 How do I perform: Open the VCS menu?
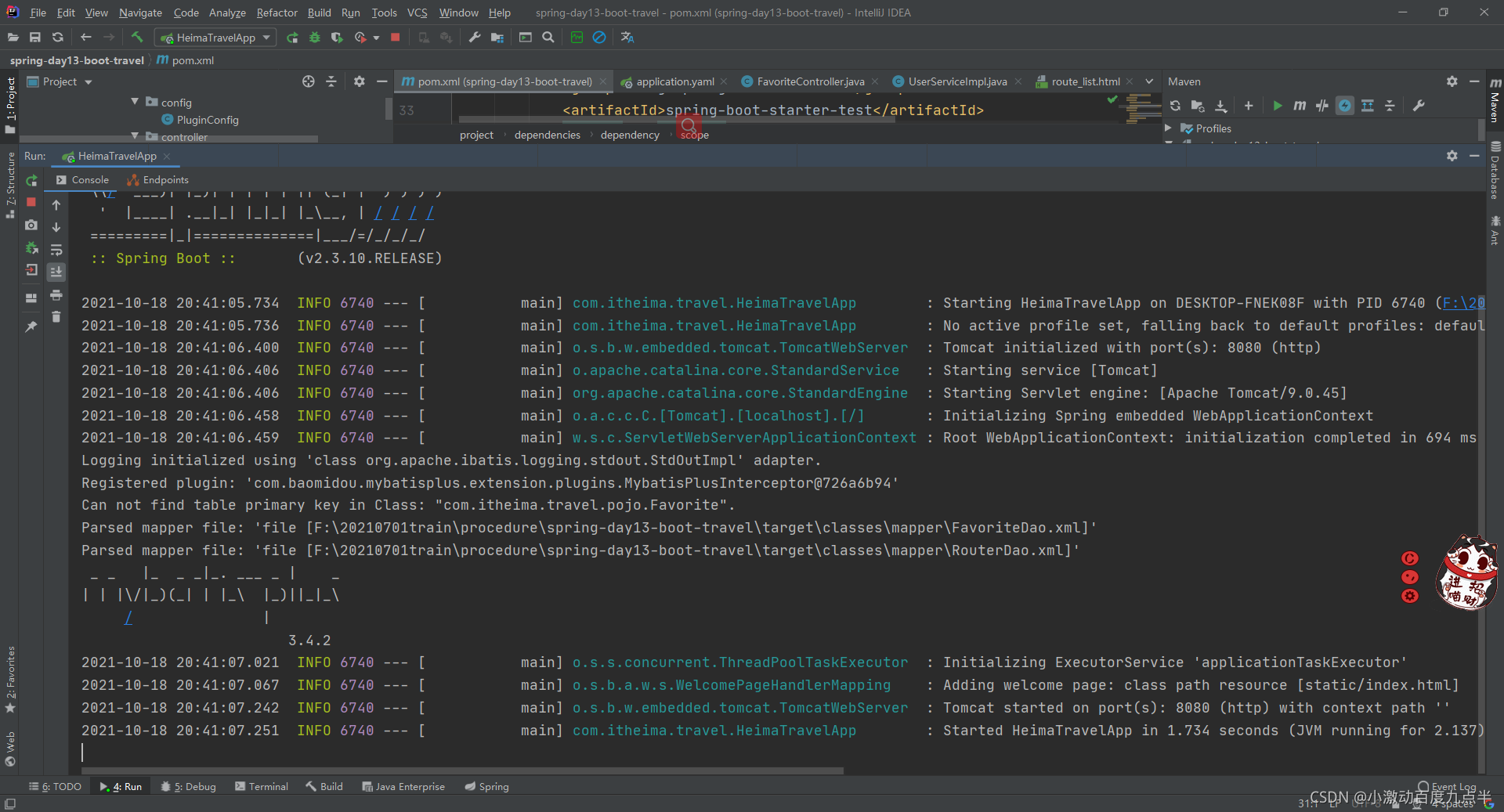(417, 13)
